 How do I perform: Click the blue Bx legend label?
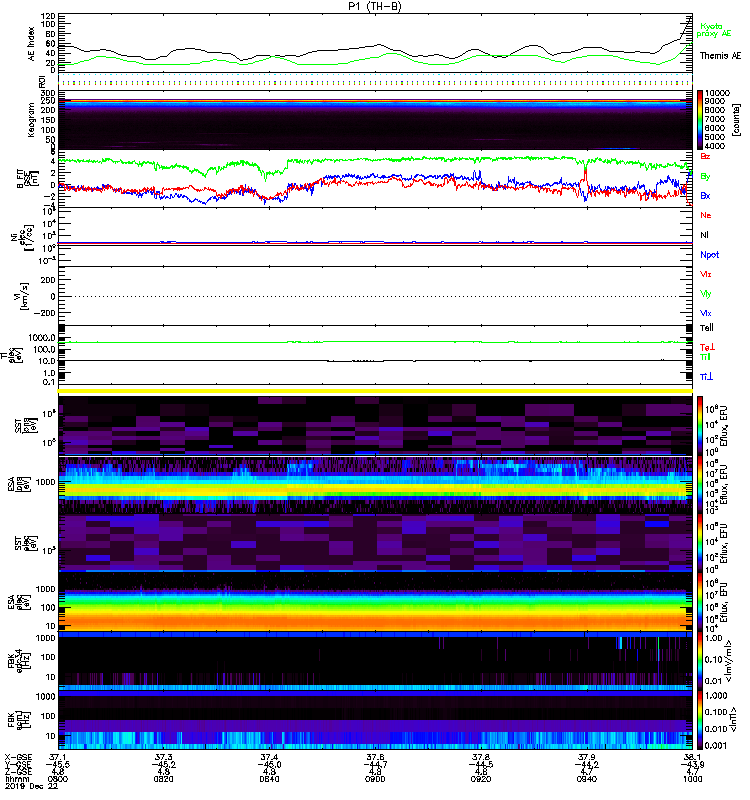pyautogui.click(x=705, y=196)
